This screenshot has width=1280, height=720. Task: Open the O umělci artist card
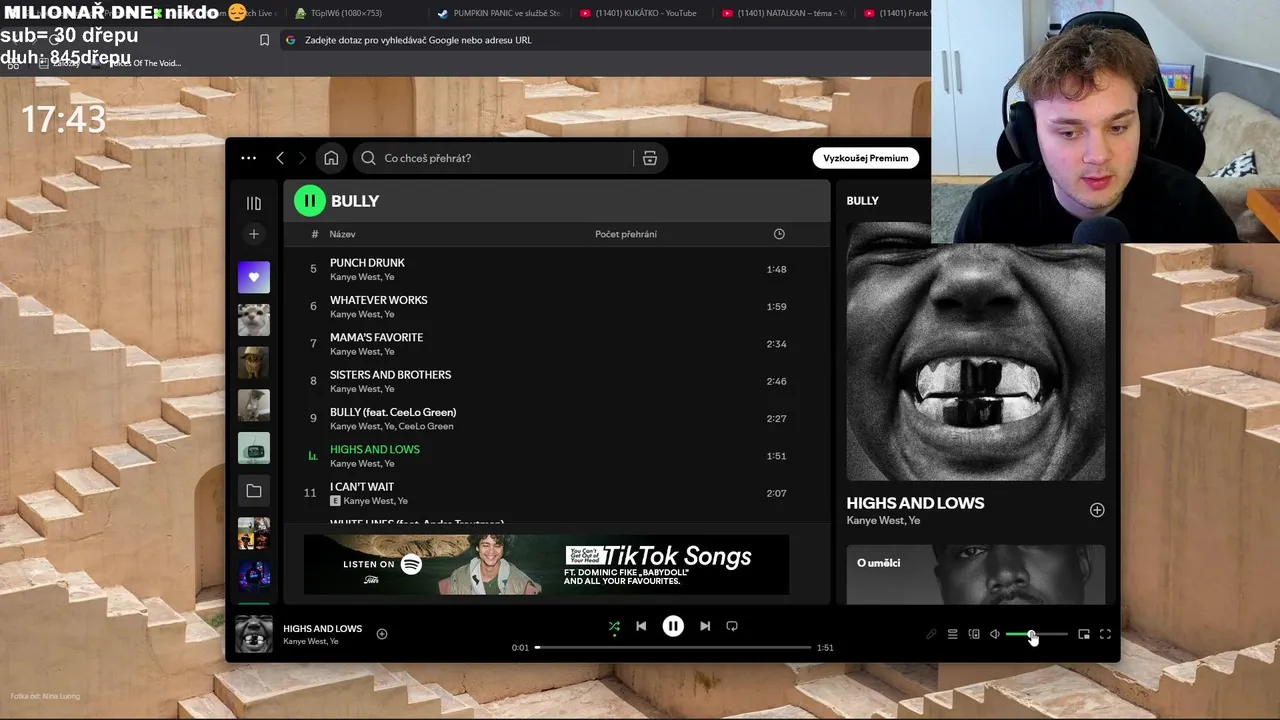point(976,574)
